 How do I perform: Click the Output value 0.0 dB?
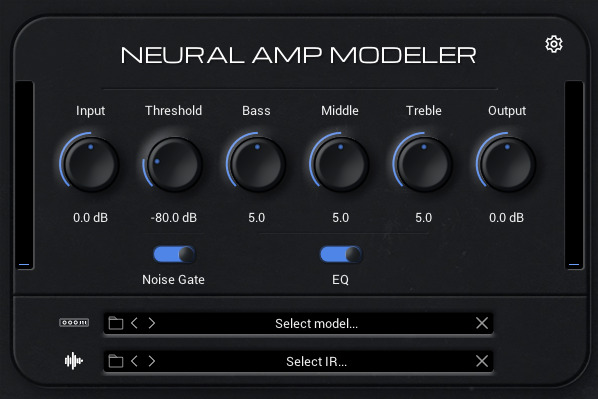click(x=506, y=218)
